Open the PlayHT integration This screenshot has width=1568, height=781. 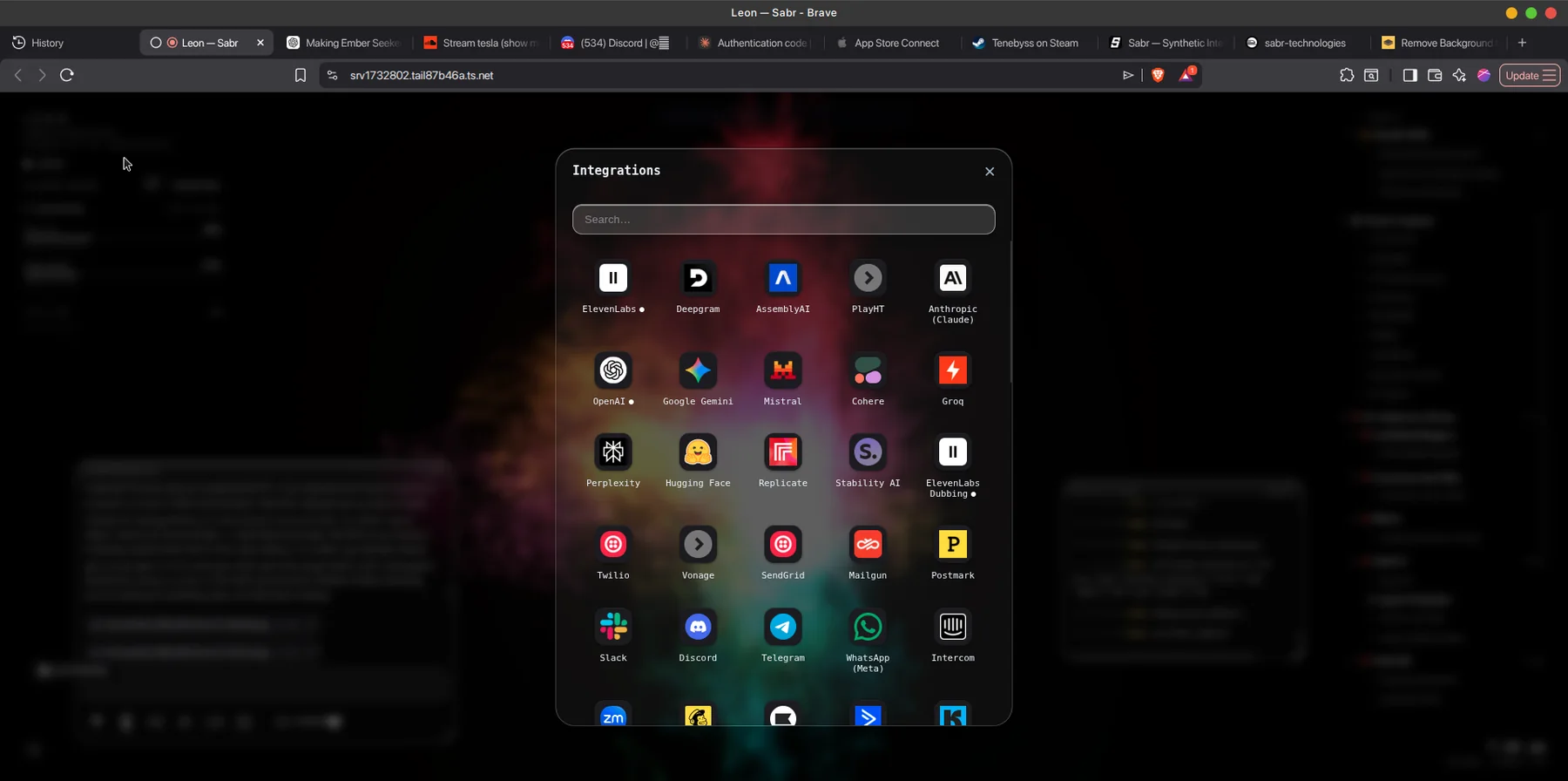(868, 278)
